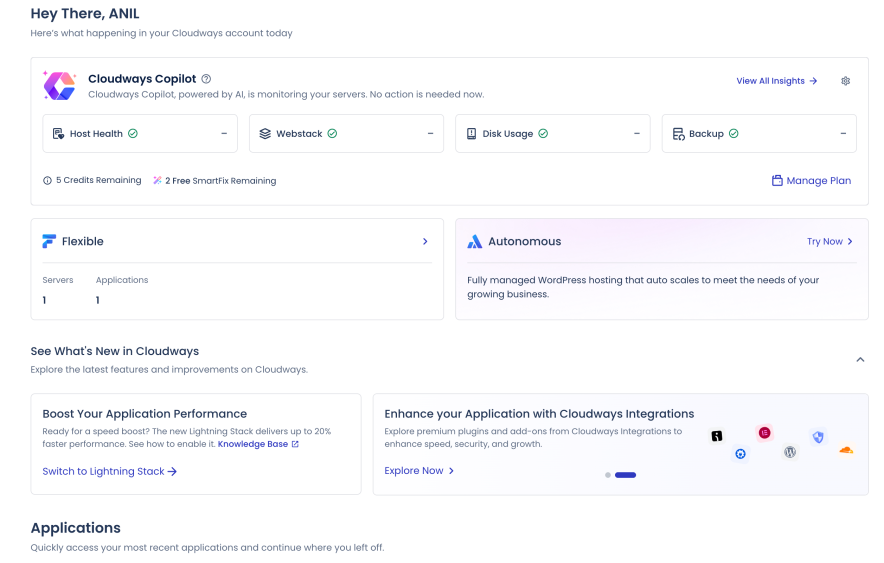
Task: Click the Cloudways Copilot title
Action: click(x=142, y=79)
